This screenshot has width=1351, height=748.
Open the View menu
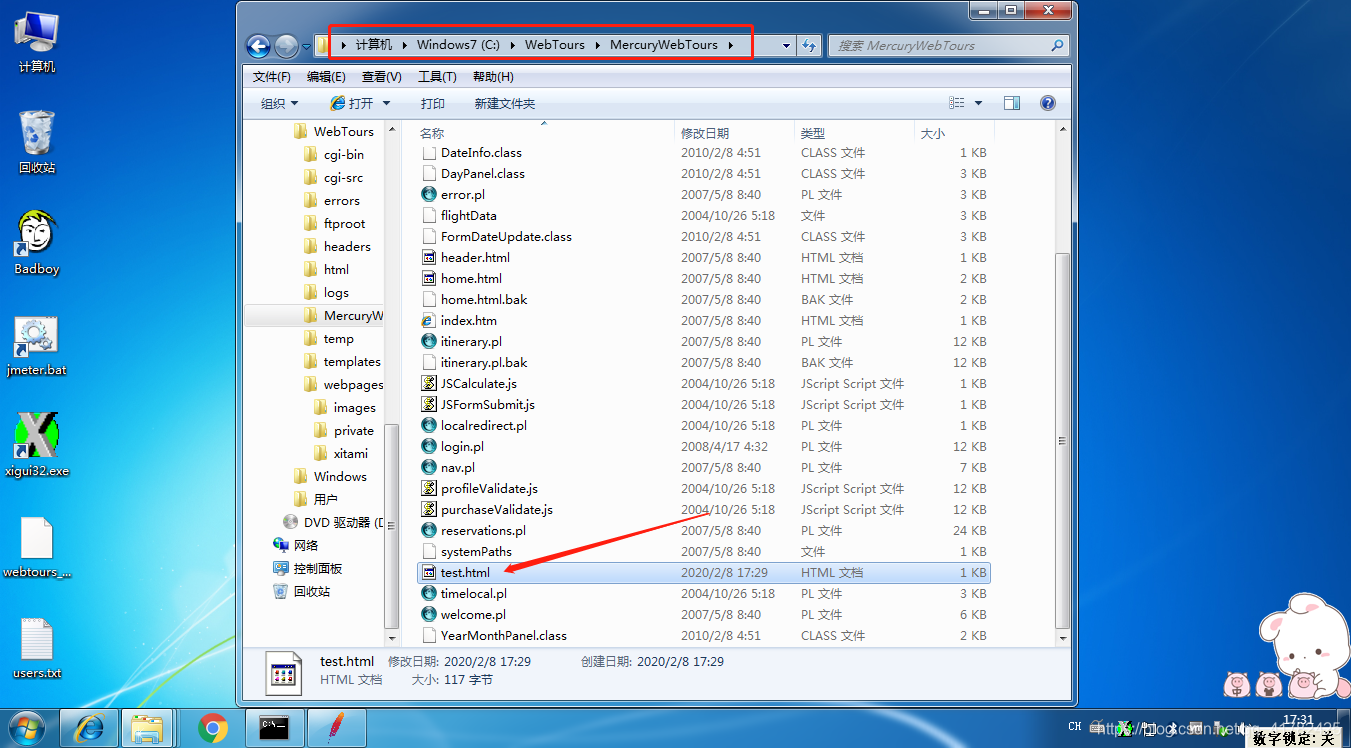pyautogui.click(x=381, y=77)
